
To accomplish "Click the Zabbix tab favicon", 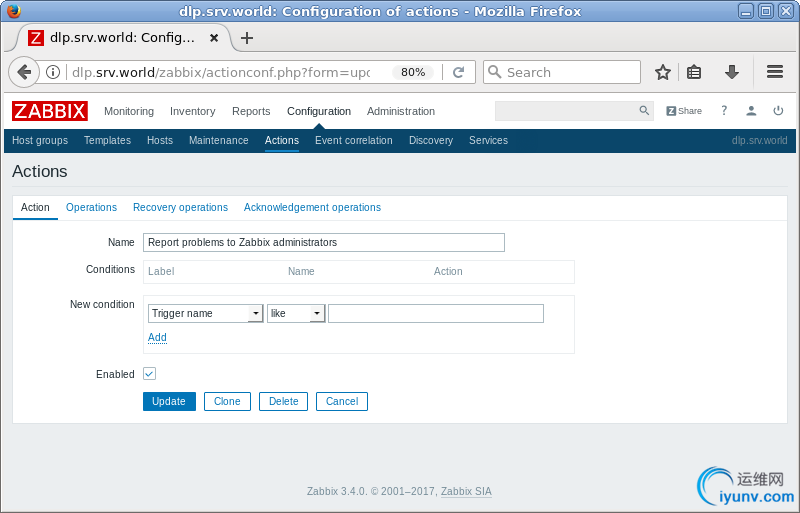I will pos(35,38).
